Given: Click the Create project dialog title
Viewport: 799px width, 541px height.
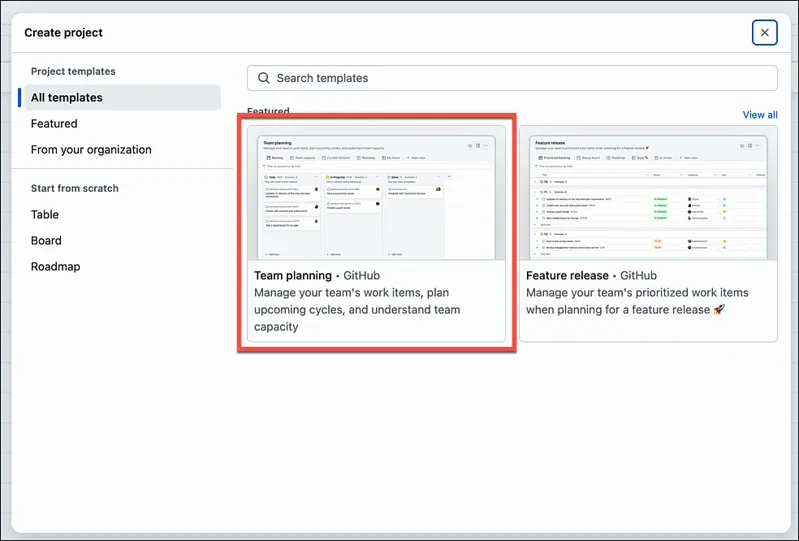Looking at the screenshot, I should point(64,33).
